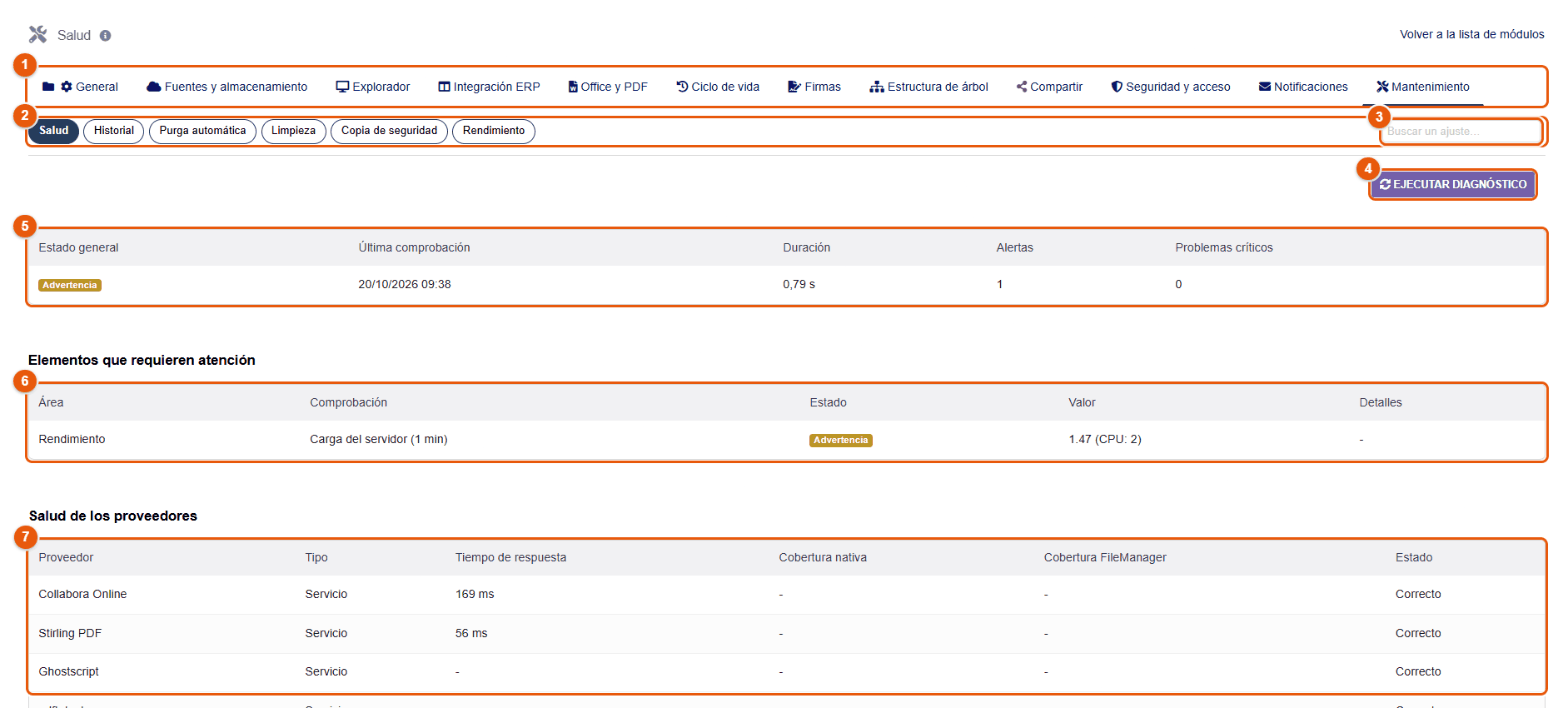Click the monitor icon for Explorador
This screenshot has height=708, width=1568.
(342, 87)
